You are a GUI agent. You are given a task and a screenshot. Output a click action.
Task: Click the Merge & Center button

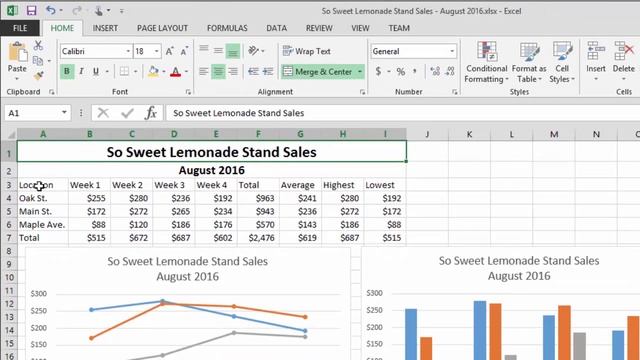[318, 72]
